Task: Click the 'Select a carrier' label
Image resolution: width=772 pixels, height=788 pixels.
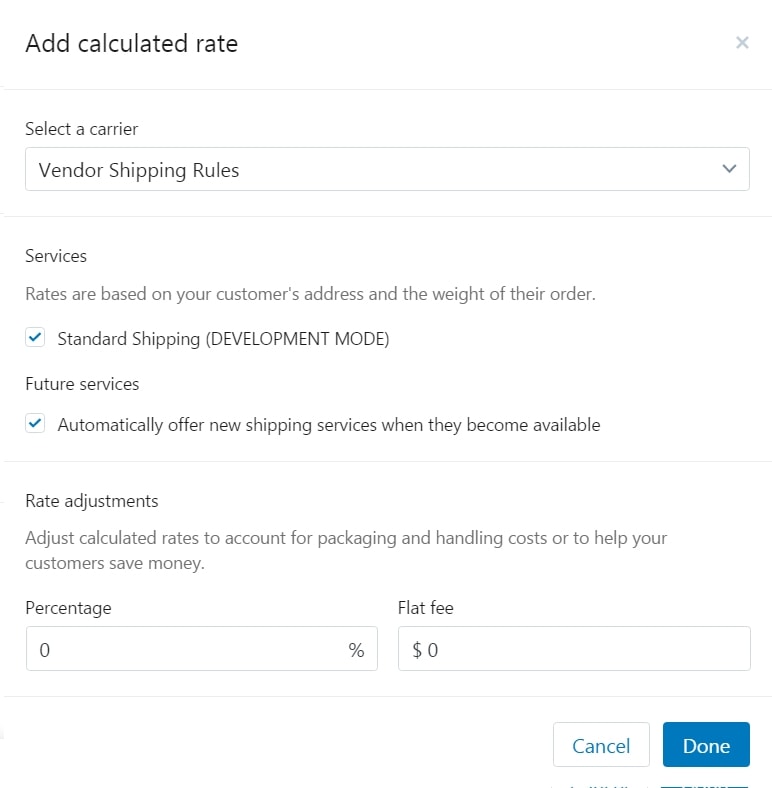Action: [x=81, y=129]
